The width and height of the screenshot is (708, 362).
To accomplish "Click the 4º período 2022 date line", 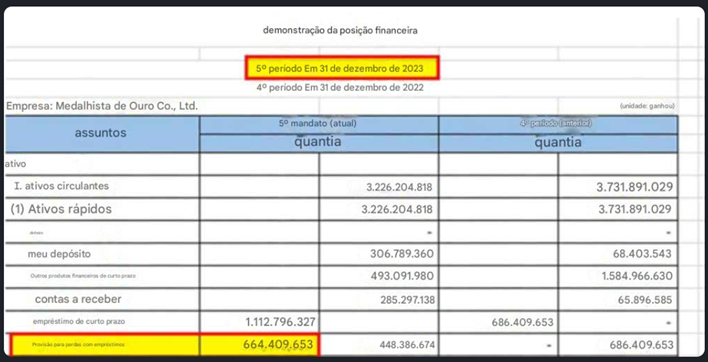I will [x=340, y=88].
